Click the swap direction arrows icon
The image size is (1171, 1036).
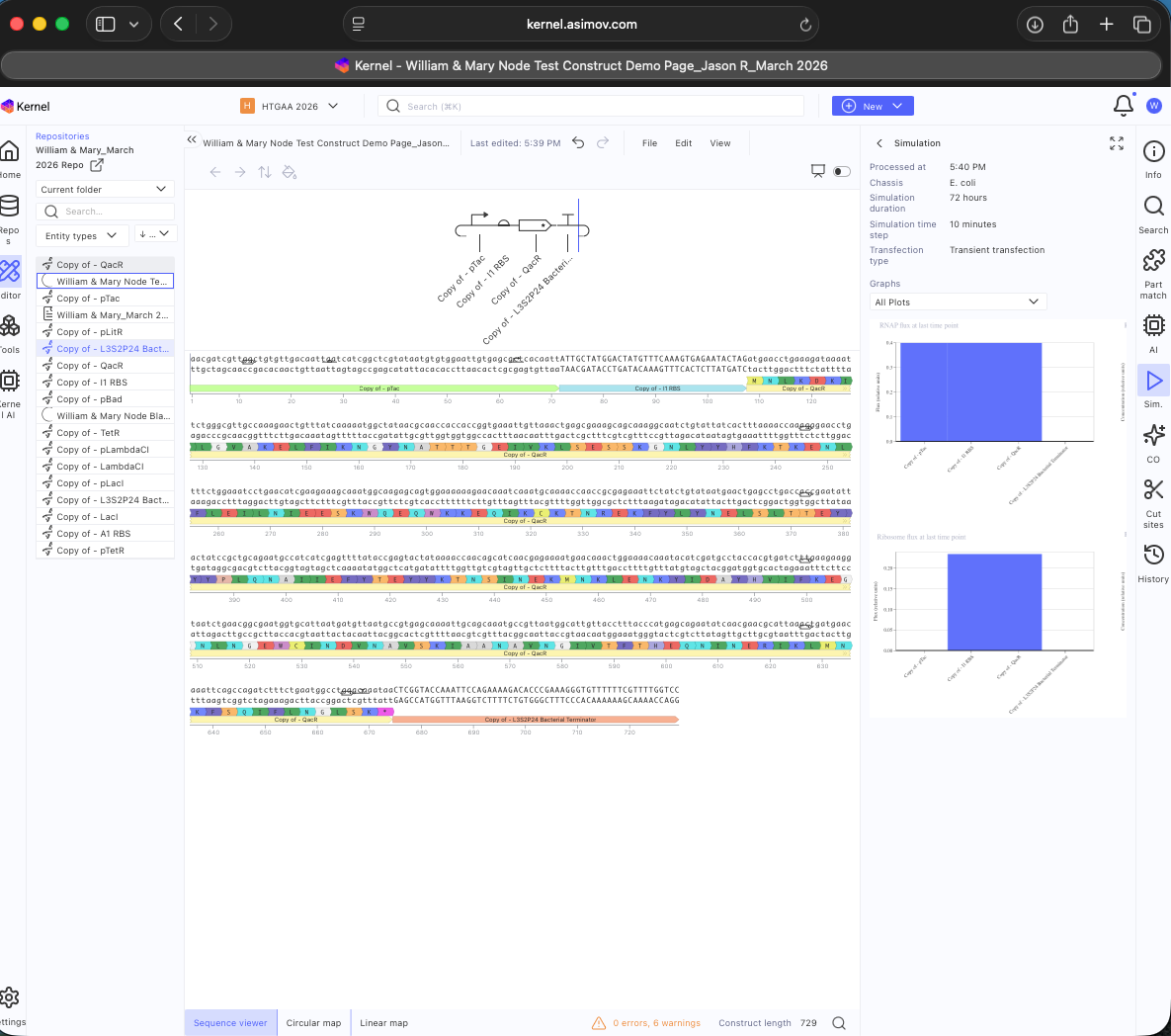(265, 173)
